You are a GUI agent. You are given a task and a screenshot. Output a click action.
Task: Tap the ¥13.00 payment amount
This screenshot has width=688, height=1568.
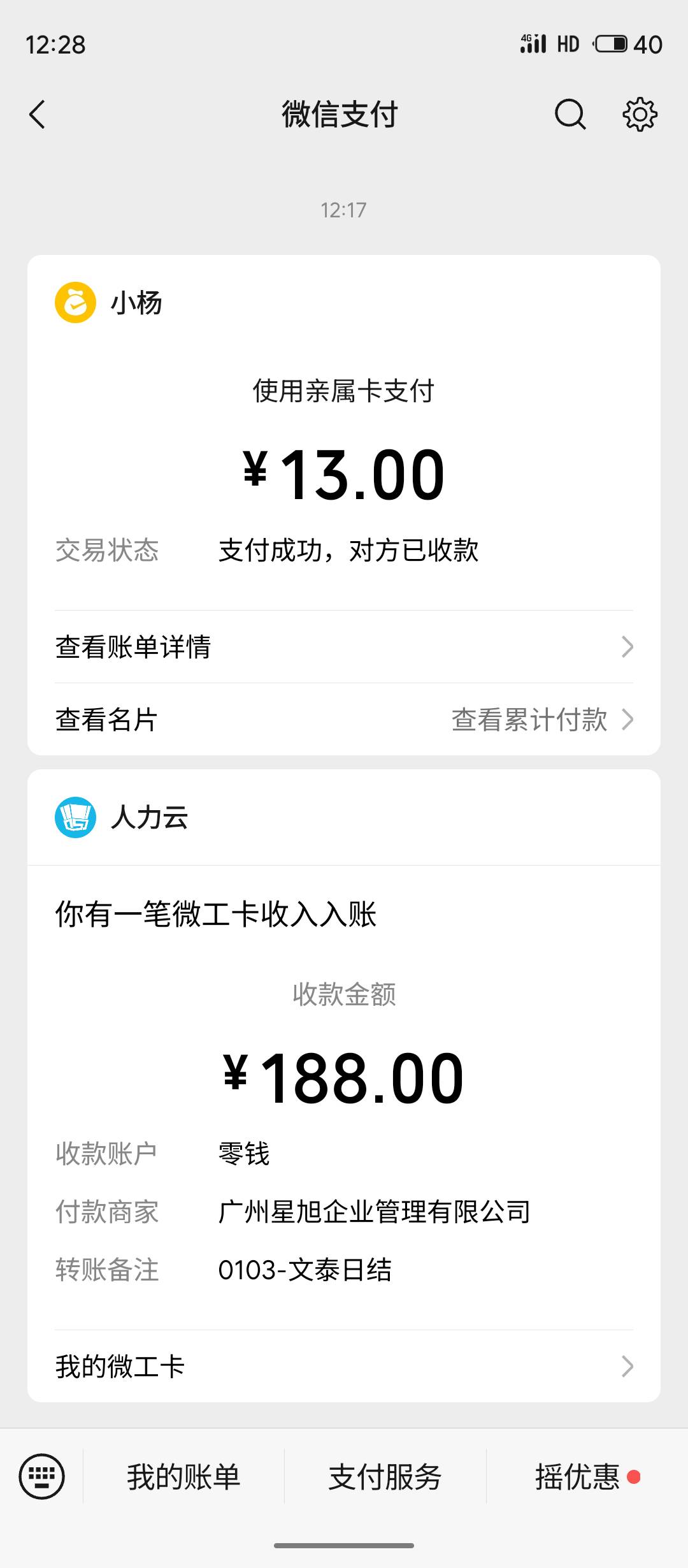(344, 475)
